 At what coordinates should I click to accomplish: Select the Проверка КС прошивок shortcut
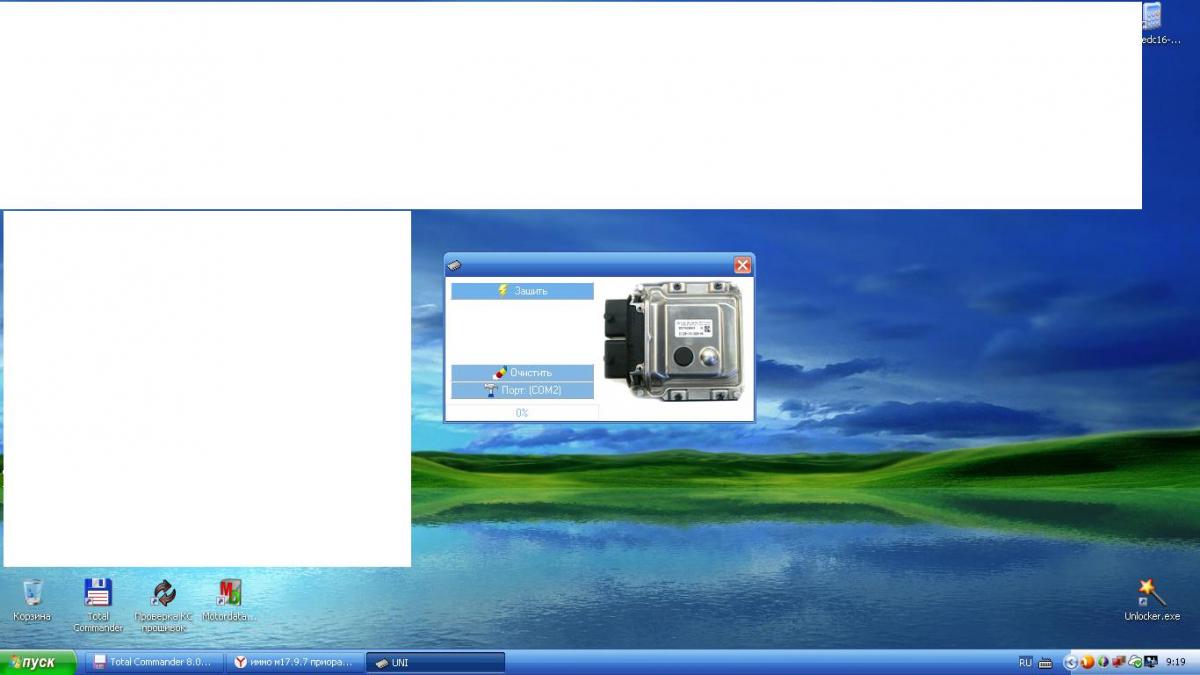pyautogui.click(x=163, y=605)
